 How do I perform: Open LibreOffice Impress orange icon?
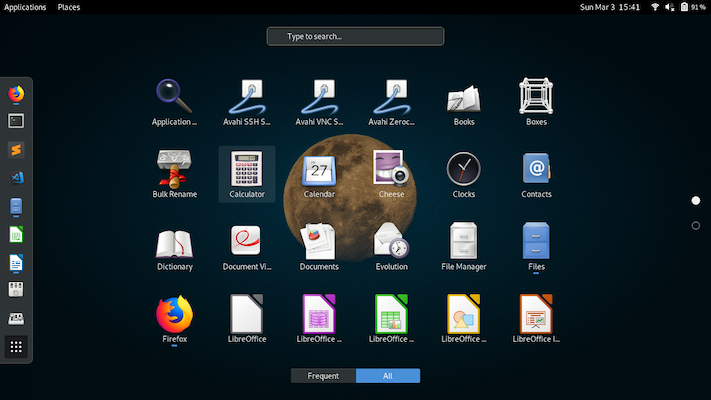pos(536,313)
